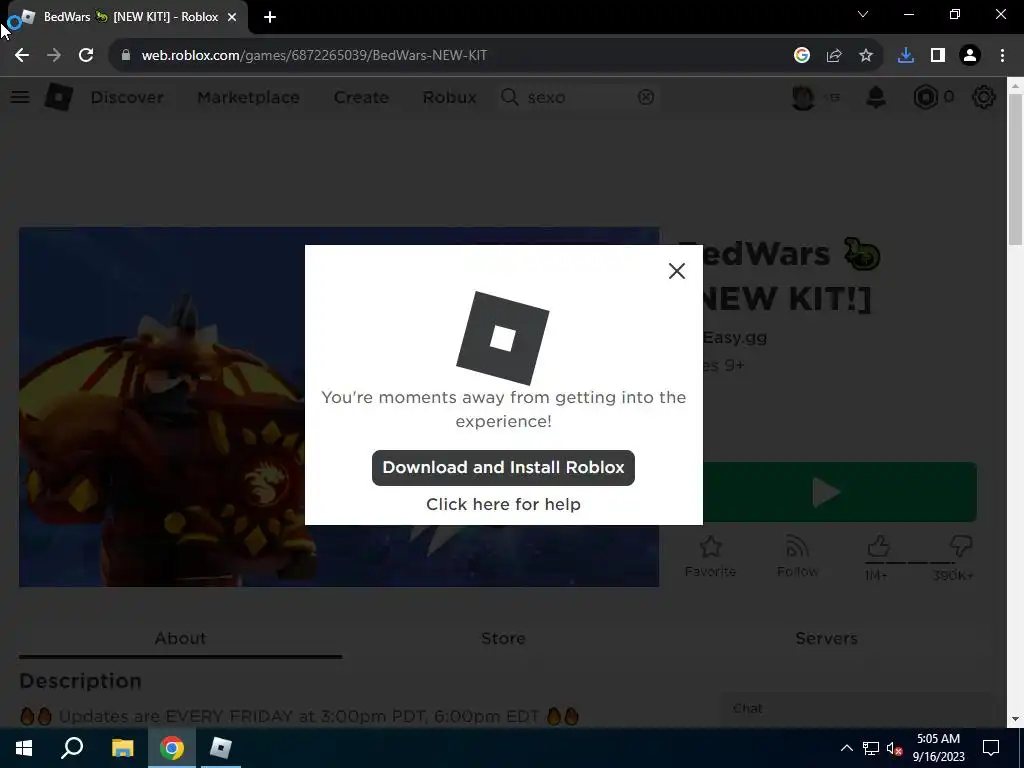Image resolution: width=1024 pixels, height=768 pixels.
Task: Favorite the BedWars experience
Action: click(x=711, y=556)
